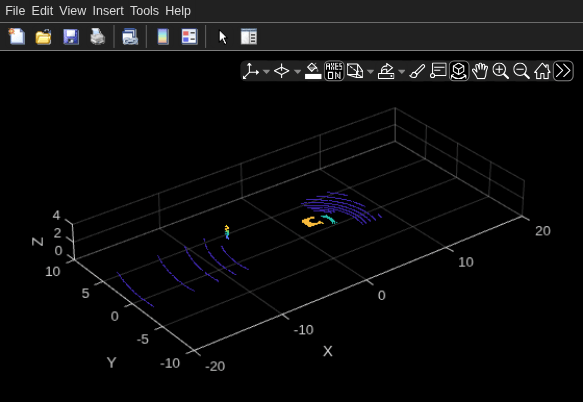Image resolution: width=583 pixels, height=402 pixels.
Task: Click the Z axis label
Action: tap(38, 242)
